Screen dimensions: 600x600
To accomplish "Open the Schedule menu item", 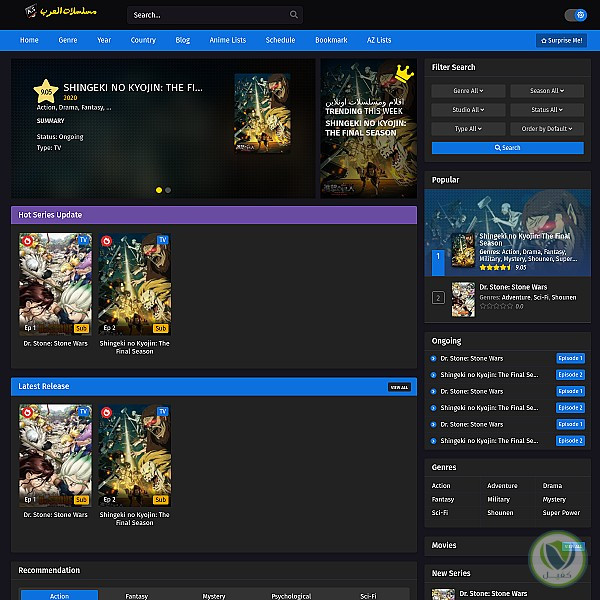I will point(280,40).
